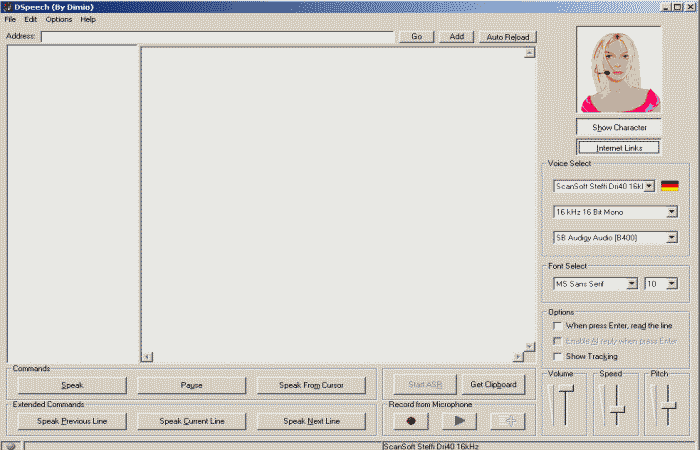Viewport: 700px width, 450px height.
Task: Click the text area scroll up arrow
Action: pos(529,53)
